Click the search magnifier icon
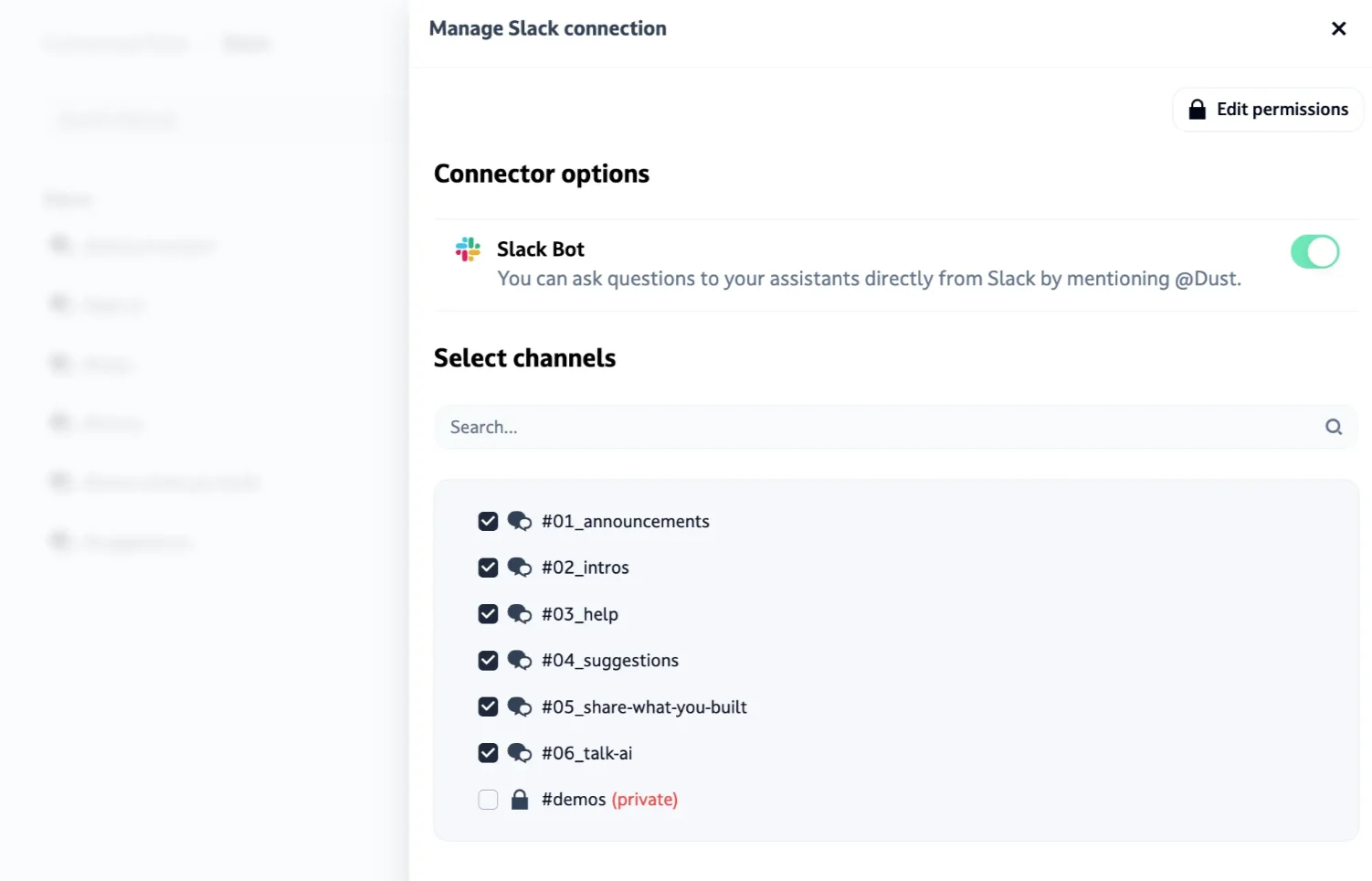The width and height of the screenshot is (1372, 881). (x=1333, y=427)
